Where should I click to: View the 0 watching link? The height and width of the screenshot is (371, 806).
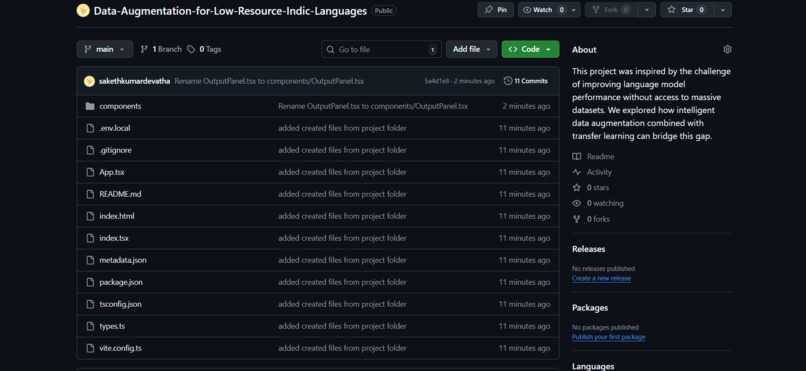coord(598,203)
